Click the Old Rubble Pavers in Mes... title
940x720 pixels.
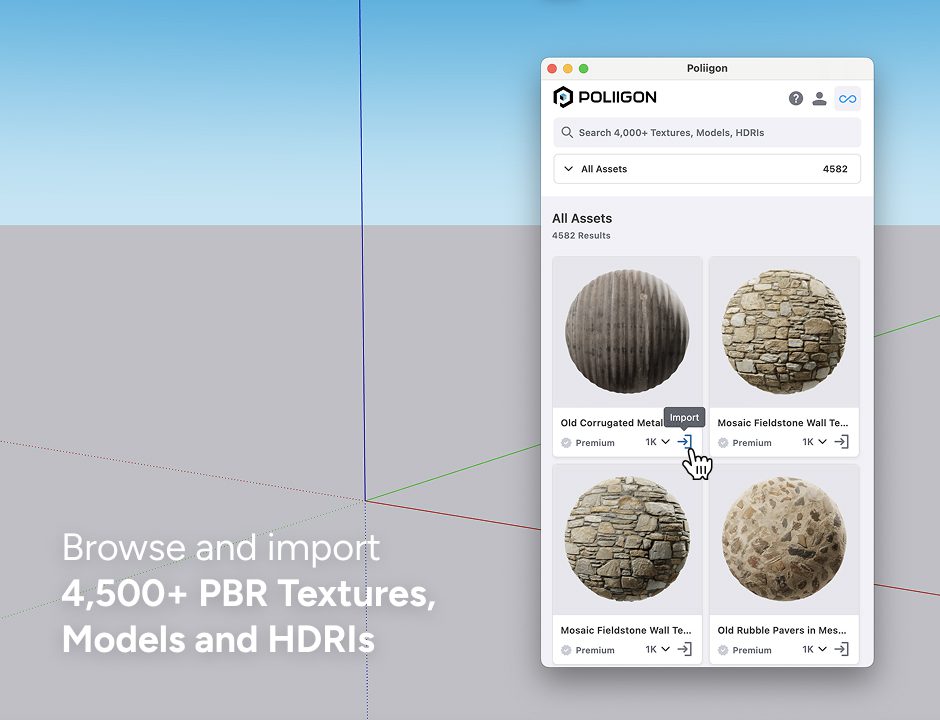782,630
